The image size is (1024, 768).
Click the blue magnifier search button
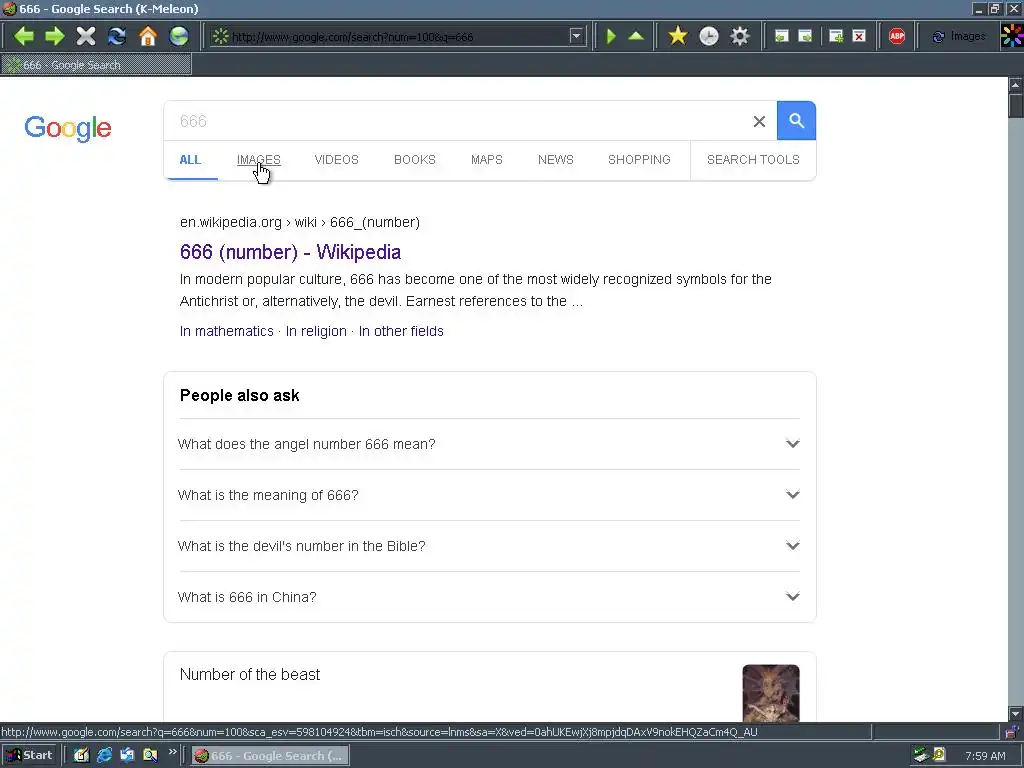(796, 121)
